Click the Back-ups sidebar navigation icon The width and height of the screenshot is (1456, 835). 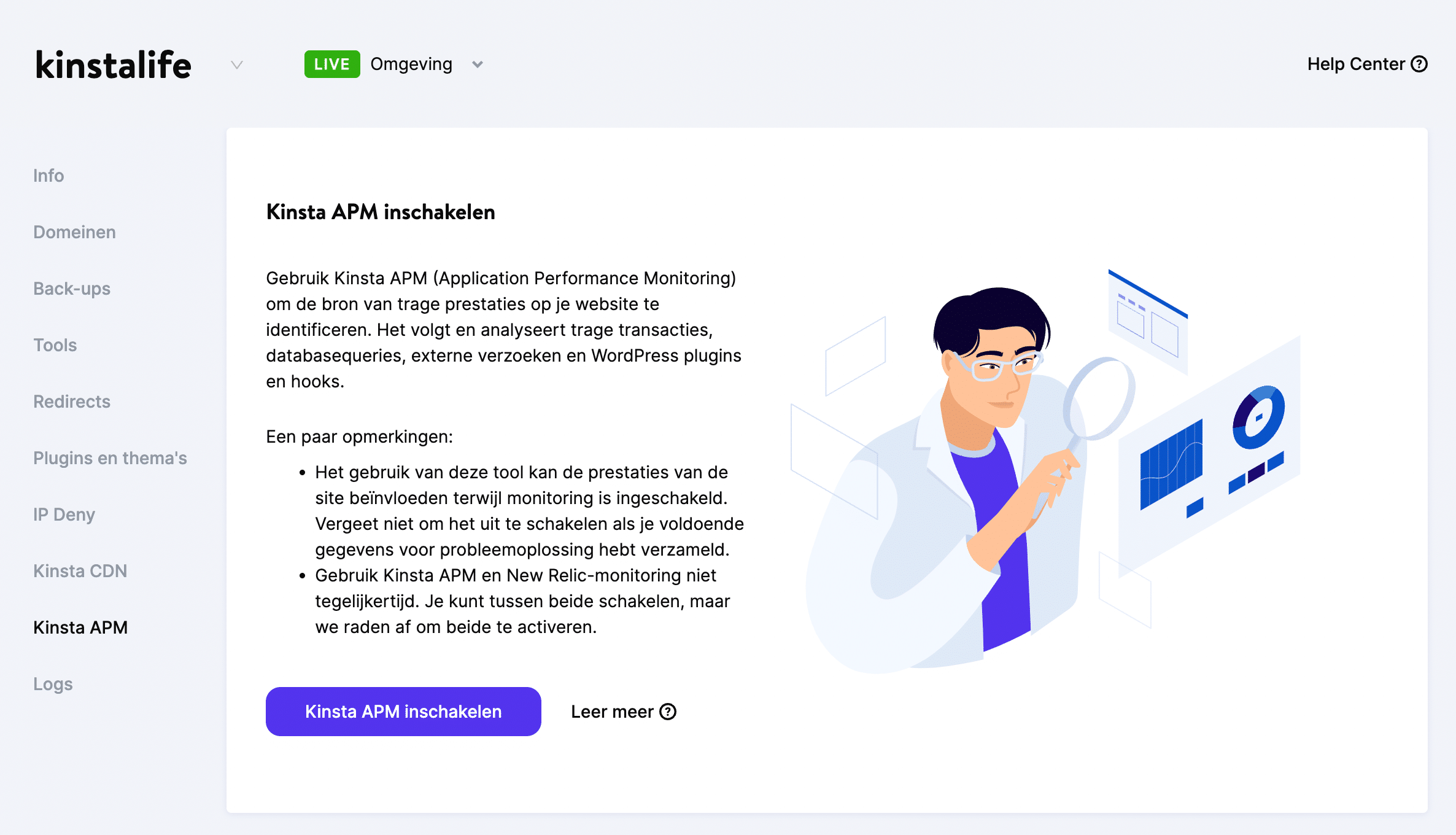[x=70, y=288]
